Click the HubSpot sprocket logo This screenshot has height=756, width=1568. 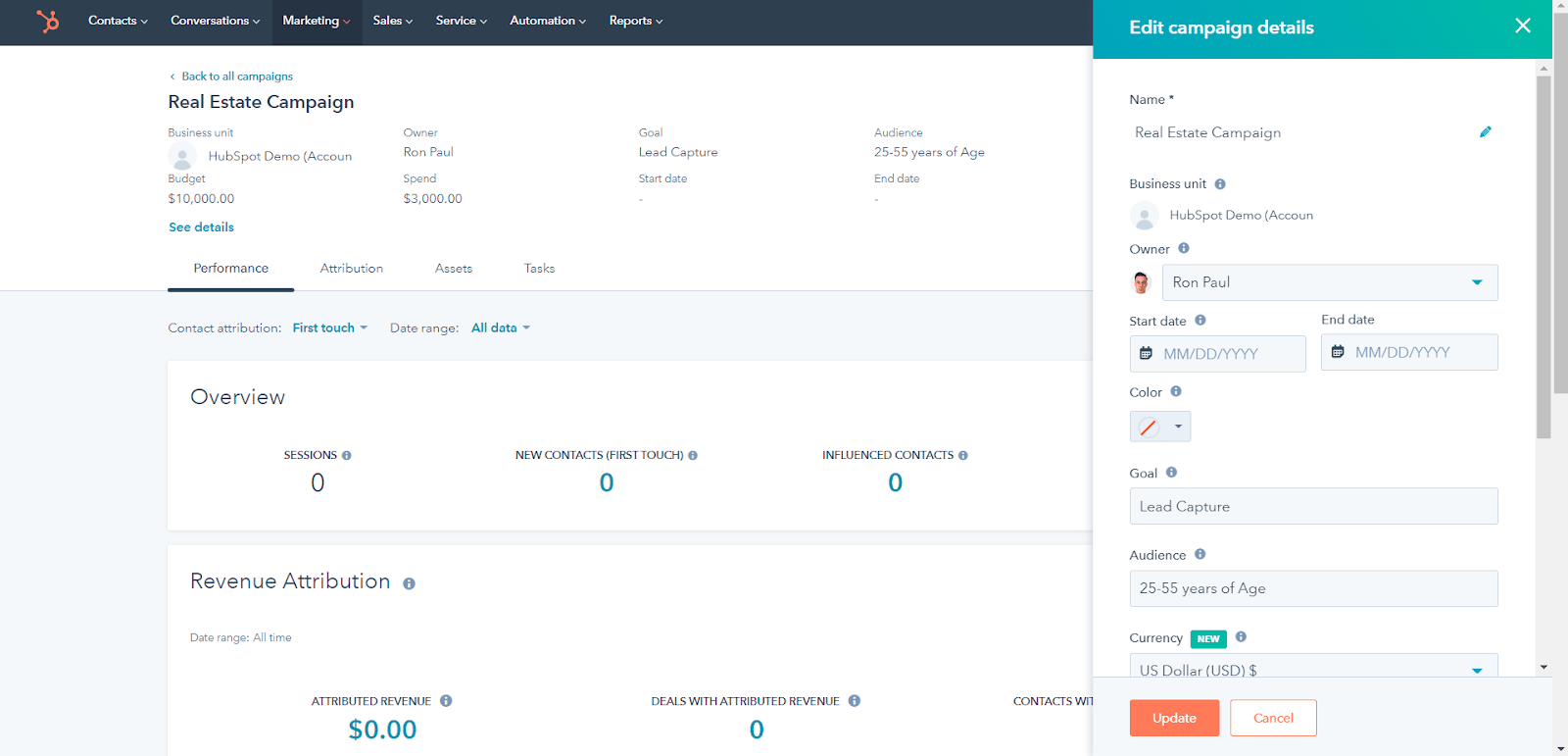(x=47, y=21)
